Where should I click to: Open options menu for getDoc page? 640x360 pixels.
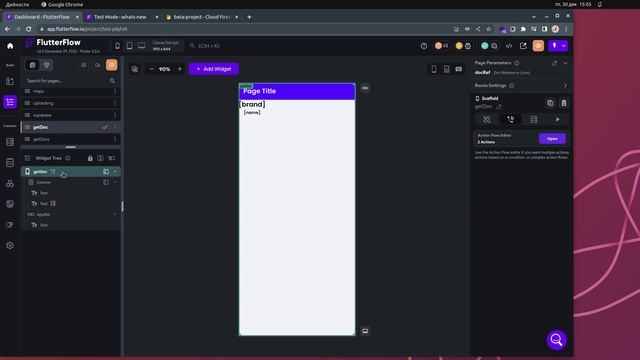115,127
